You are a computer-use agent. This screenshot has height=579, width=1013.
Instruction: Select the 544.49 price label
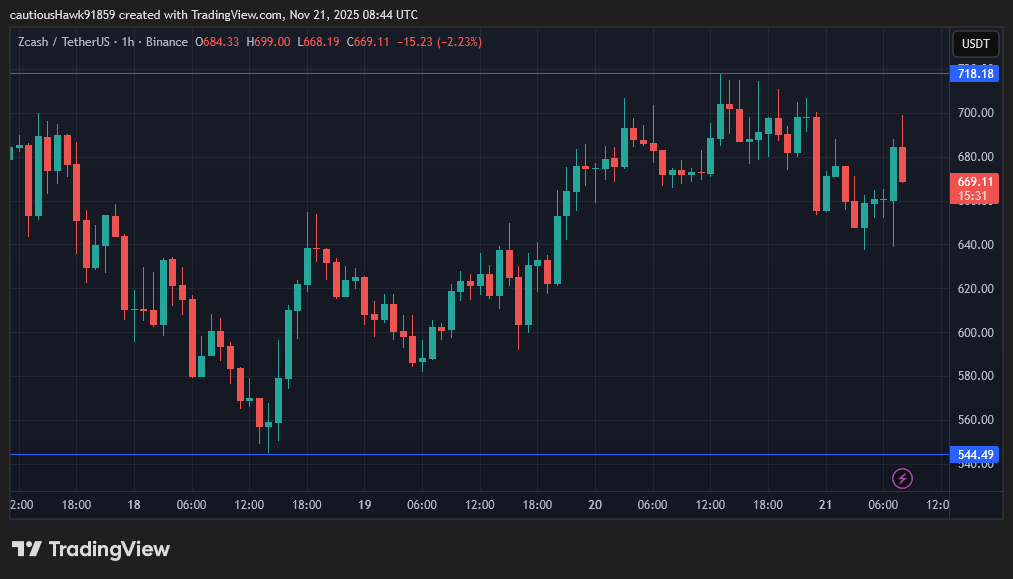[975, 455]
